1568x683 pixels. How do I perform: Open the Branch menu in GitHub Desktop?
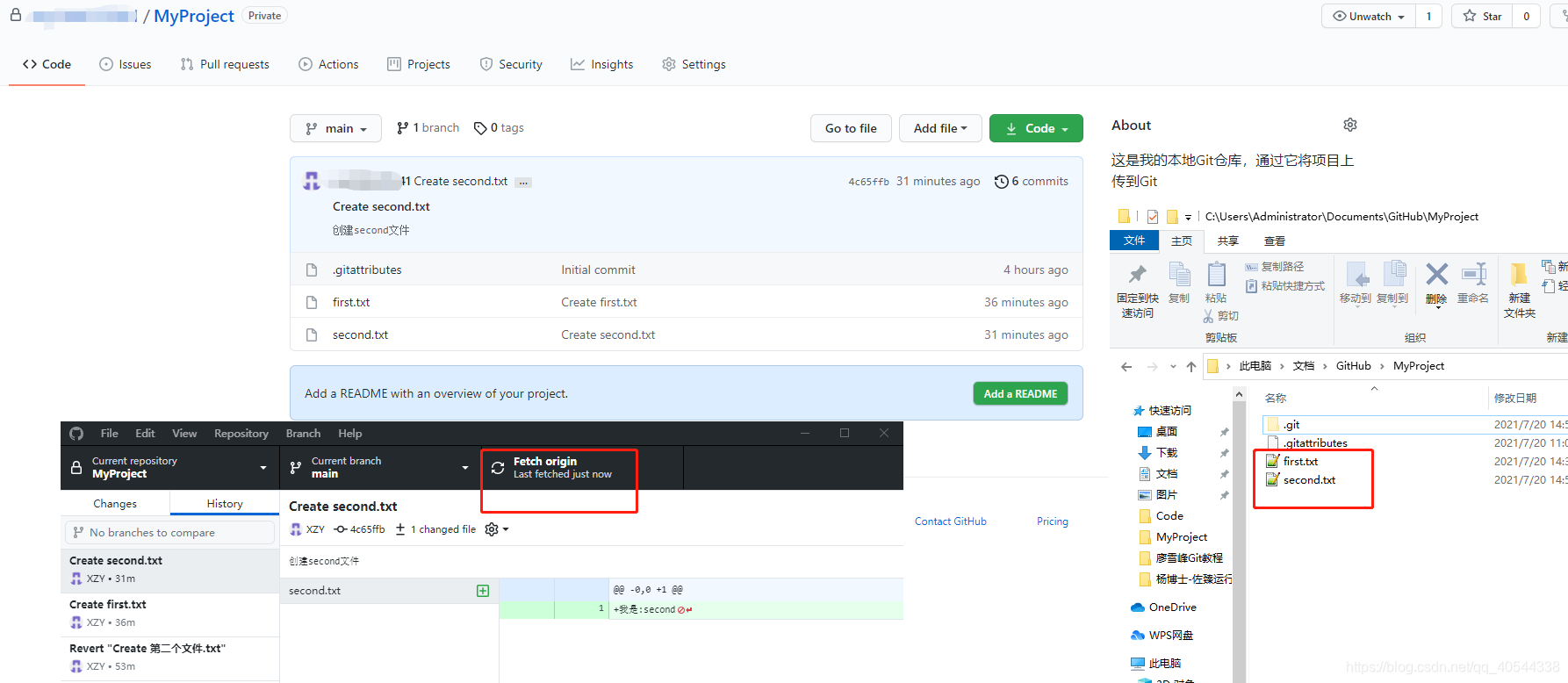pyautogui.click(x=303, y=434)
